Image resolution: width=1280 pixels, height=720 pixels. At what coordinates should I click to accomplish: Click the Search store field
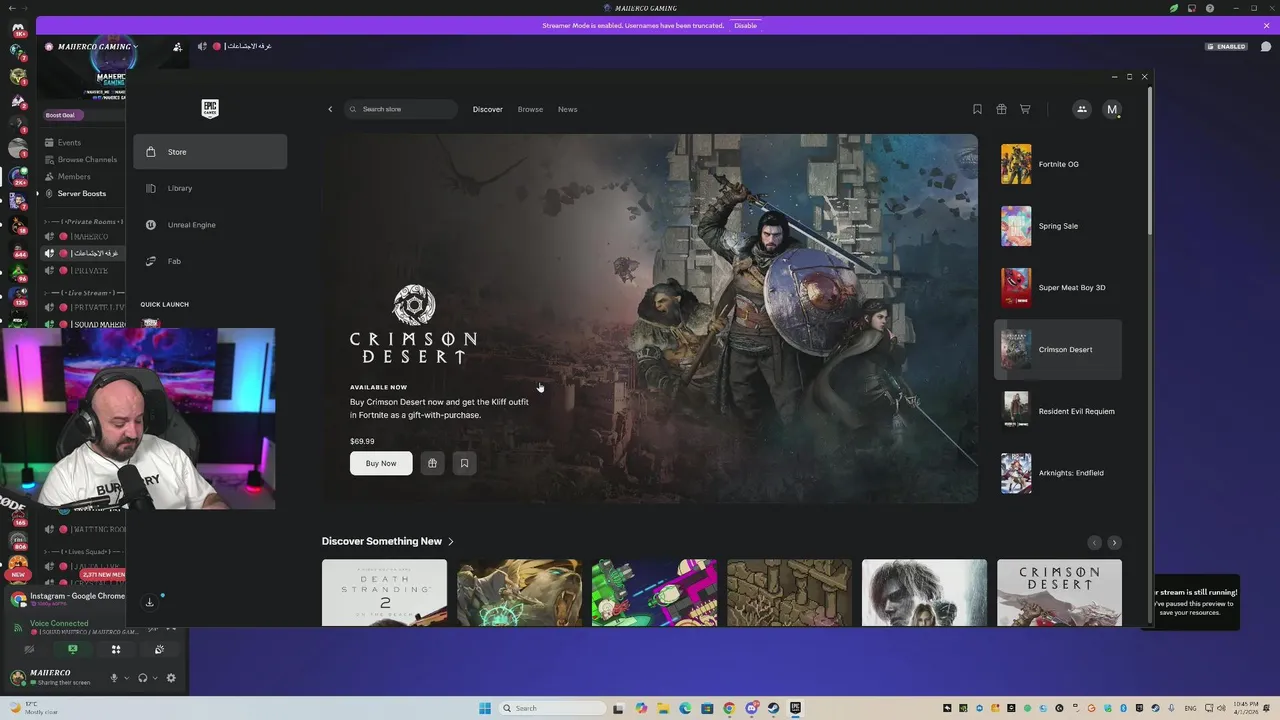tap(401, 109)
